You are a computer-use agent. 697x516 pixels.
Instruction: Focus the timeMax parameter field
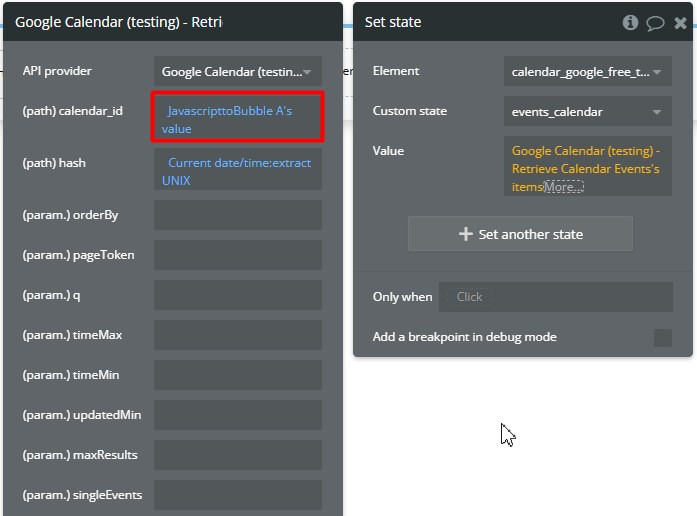[237, 335]
